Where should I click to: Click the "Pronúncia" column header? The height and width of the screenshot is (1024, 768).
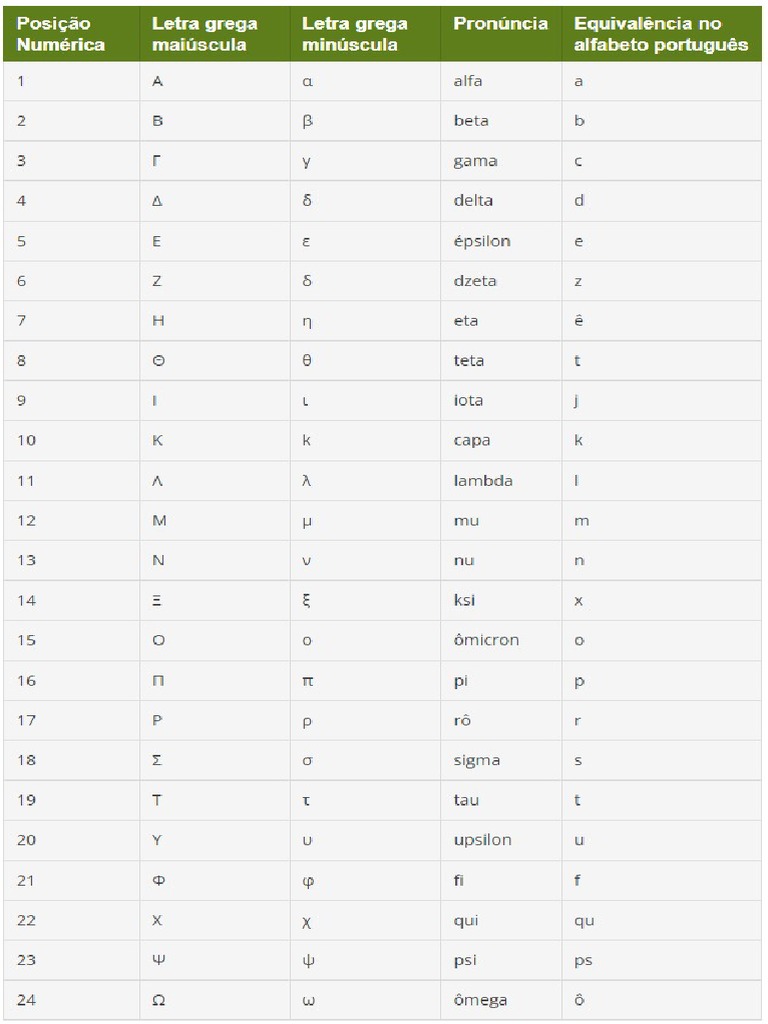pos(500,24)
